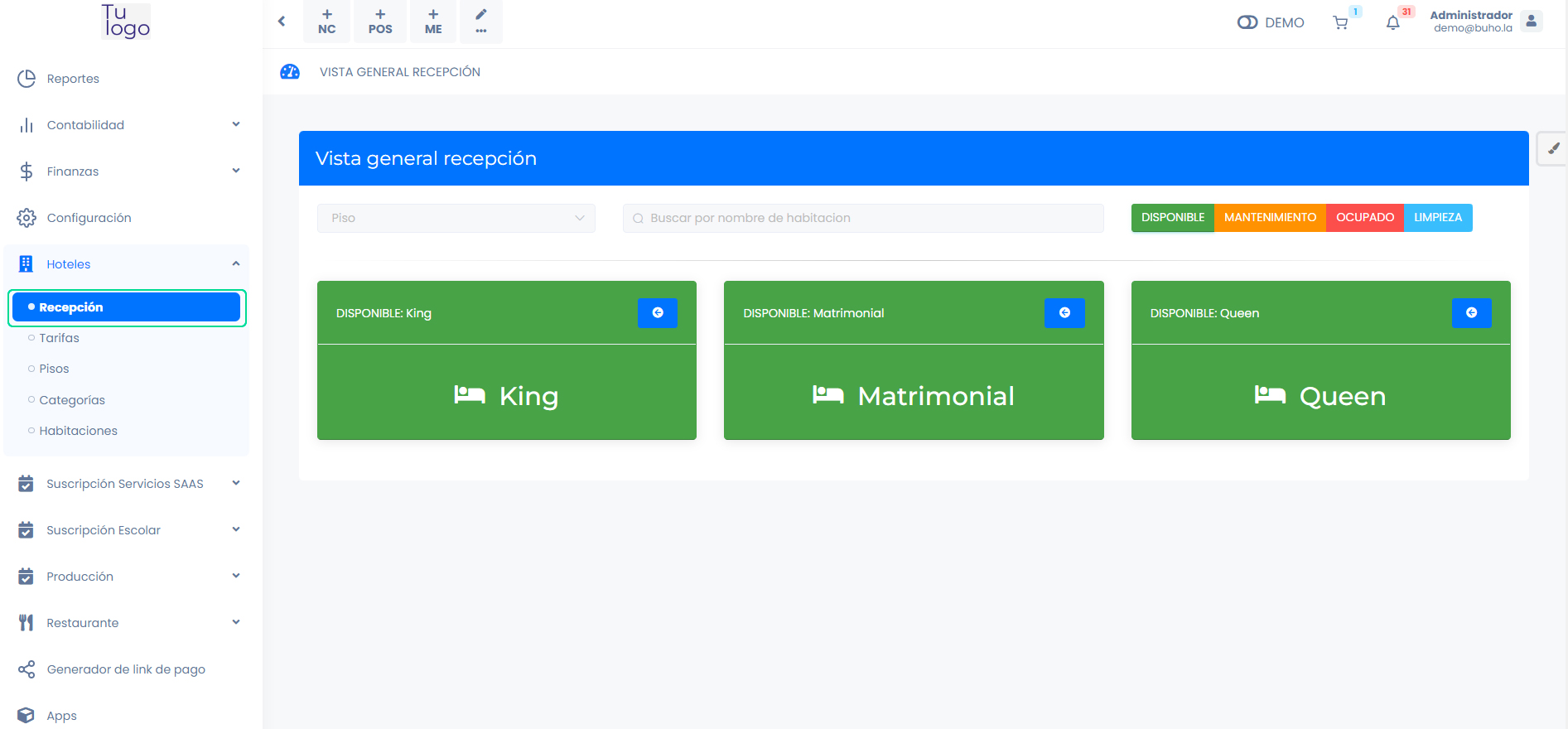Screen dimensions: 1568x729
Task: Open the shopping cart icon
Action: pos(1340,23)
